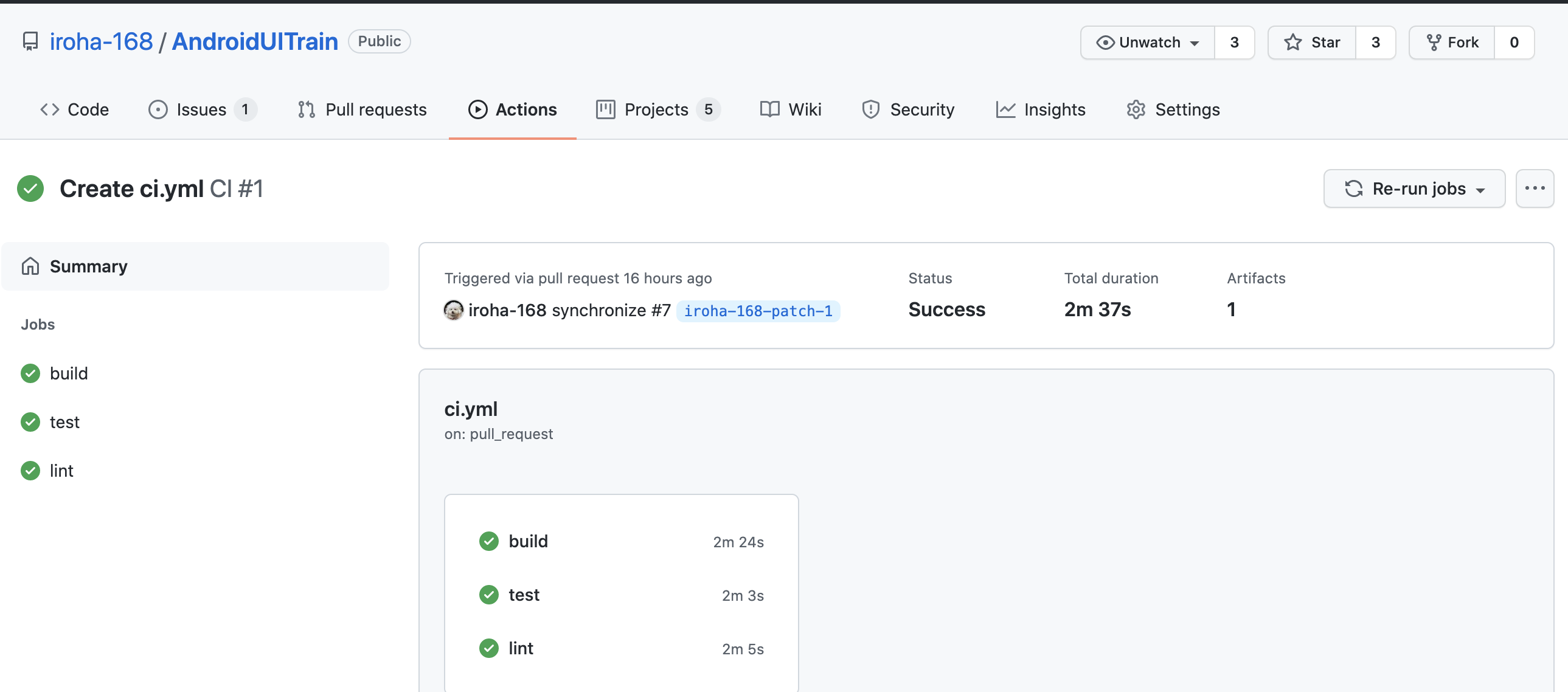Click the repository book icon beside iroha-168
Image resolution: width=1568 pixels, height=692 pixels.
pyautogui.click(x=30, y=41)
